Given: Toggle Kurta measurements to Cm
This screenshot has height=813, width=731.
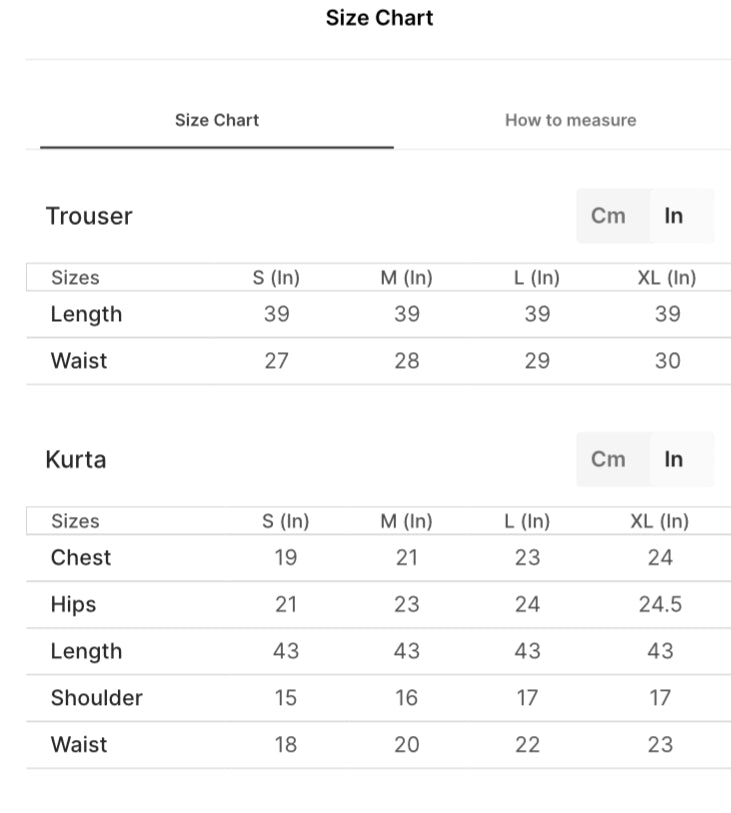Looking at the screenshot, I should [608, 459].
